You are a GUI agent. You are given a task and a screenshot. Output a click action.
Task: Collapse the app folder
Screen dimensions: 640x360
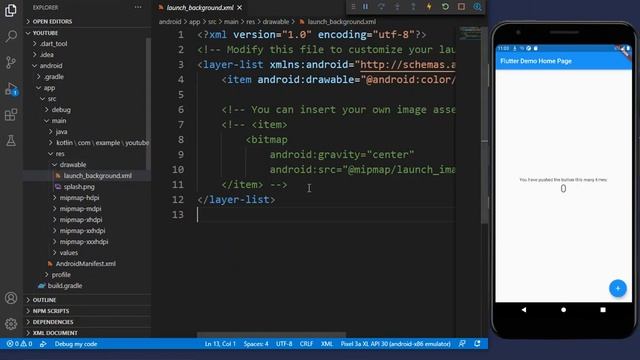tap(86, 88)
